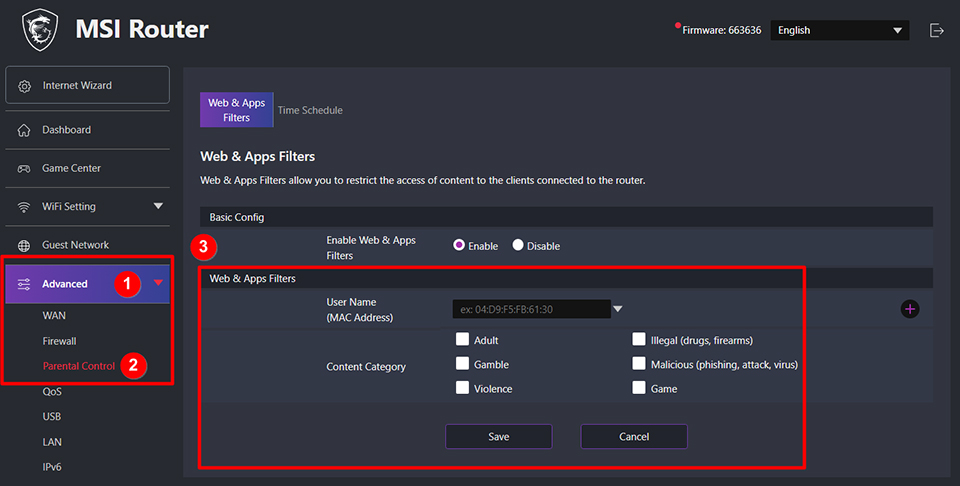
Task: Click the Save button
Action: click(x=498, y=436)
